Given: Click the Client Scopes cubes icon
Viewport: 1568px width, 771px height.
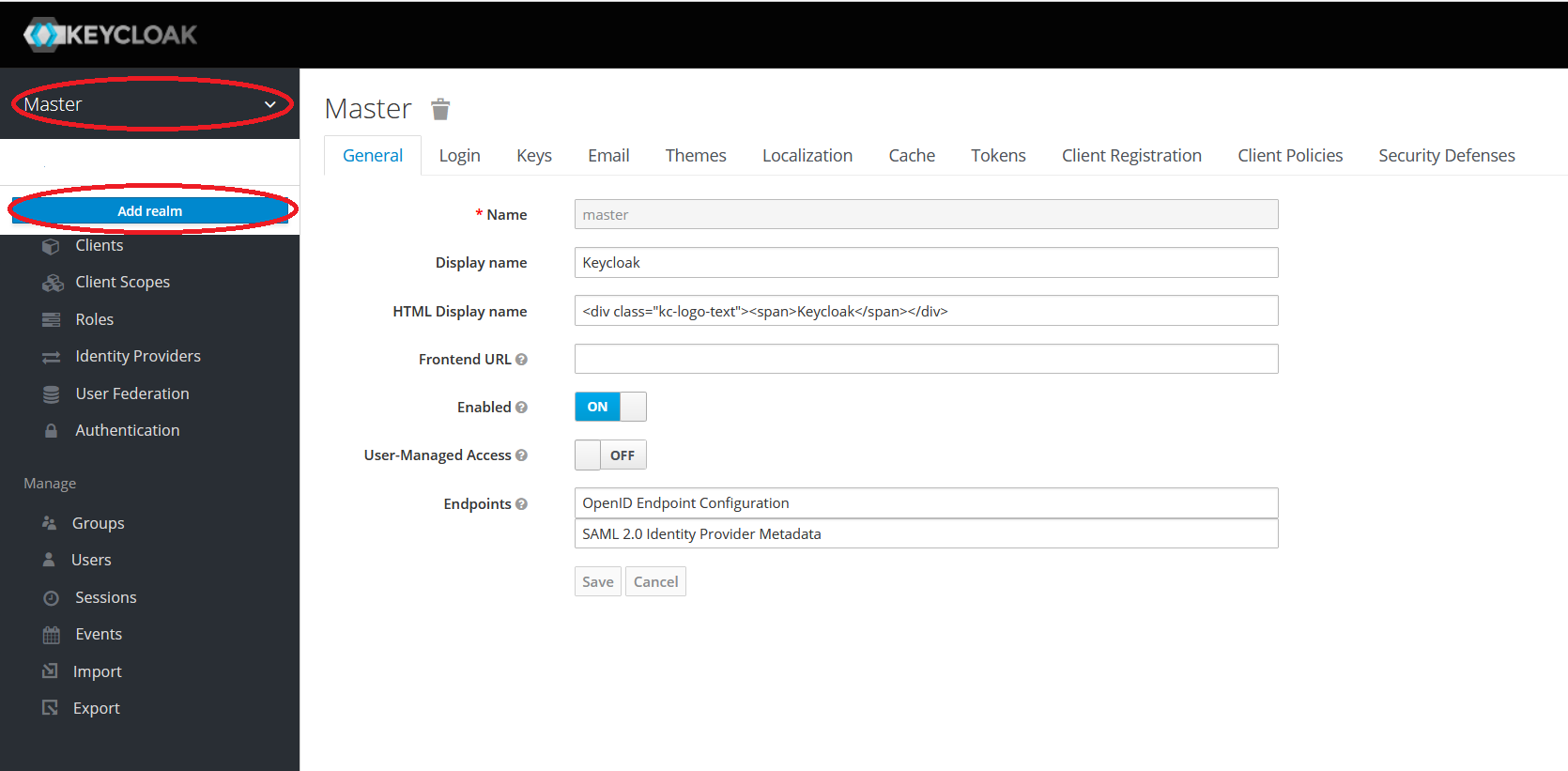Looking at the screenshot, I should (53, 283).
